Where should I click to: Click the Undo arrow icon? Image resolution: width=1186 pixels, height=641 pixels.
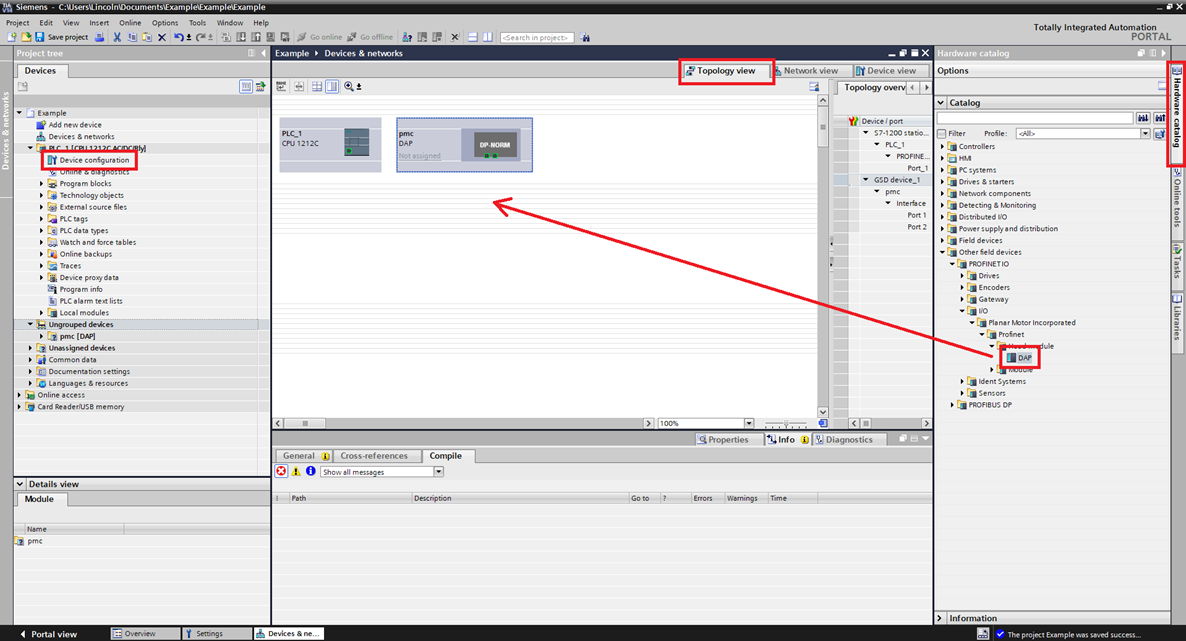(178, 37)
